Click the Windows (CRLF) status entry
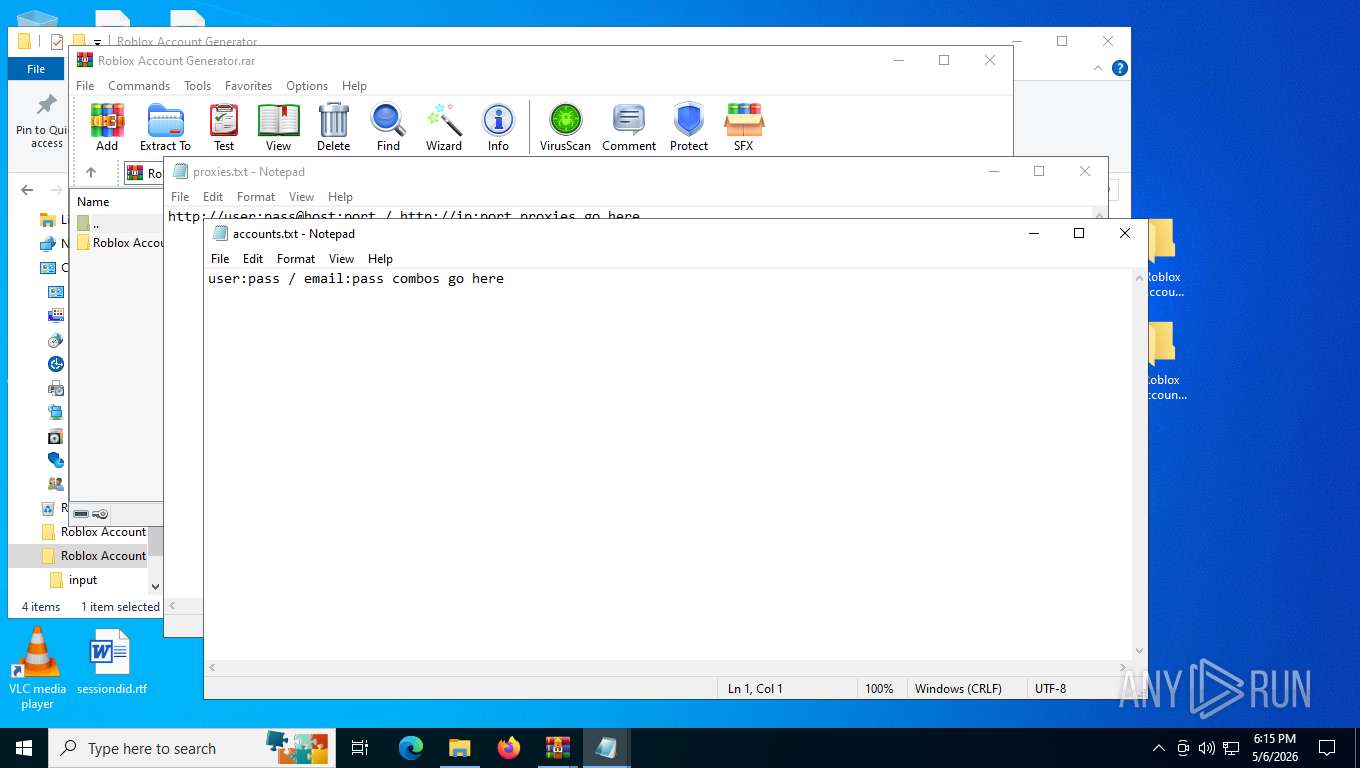The image size is (1360, 768). point(957,689)
